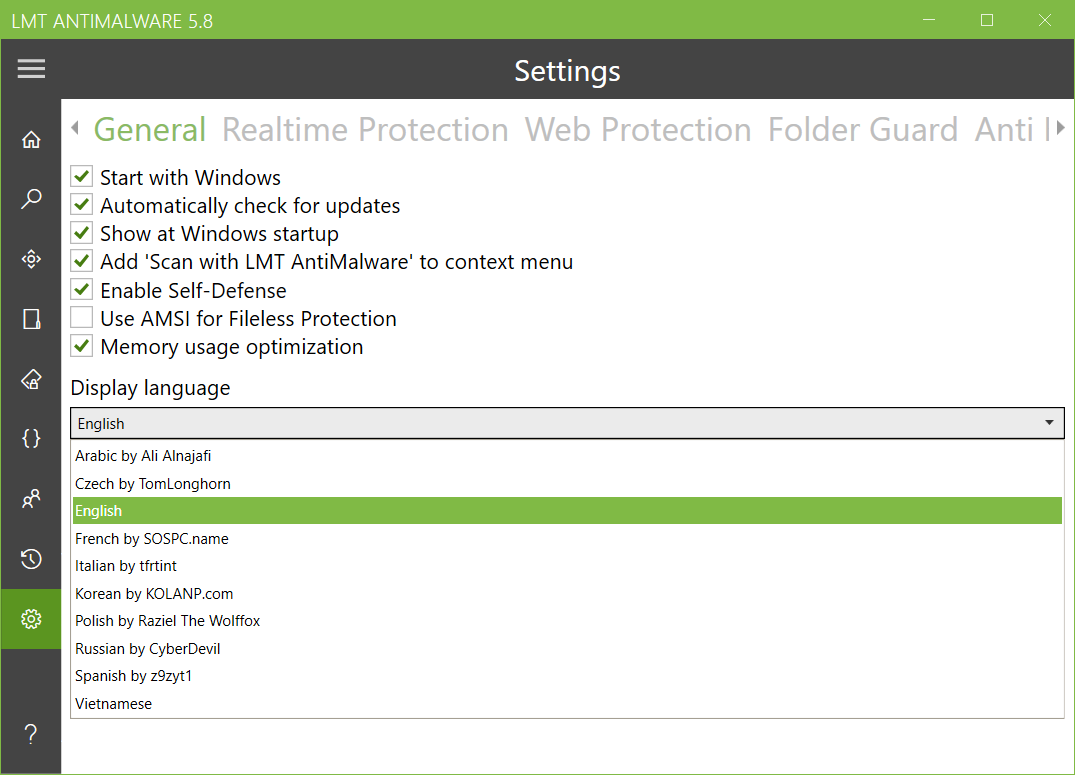This screenshot has width=1075, height=775.
Task: Select French by SOSPC.name language
Action: (x=152, y=539)
